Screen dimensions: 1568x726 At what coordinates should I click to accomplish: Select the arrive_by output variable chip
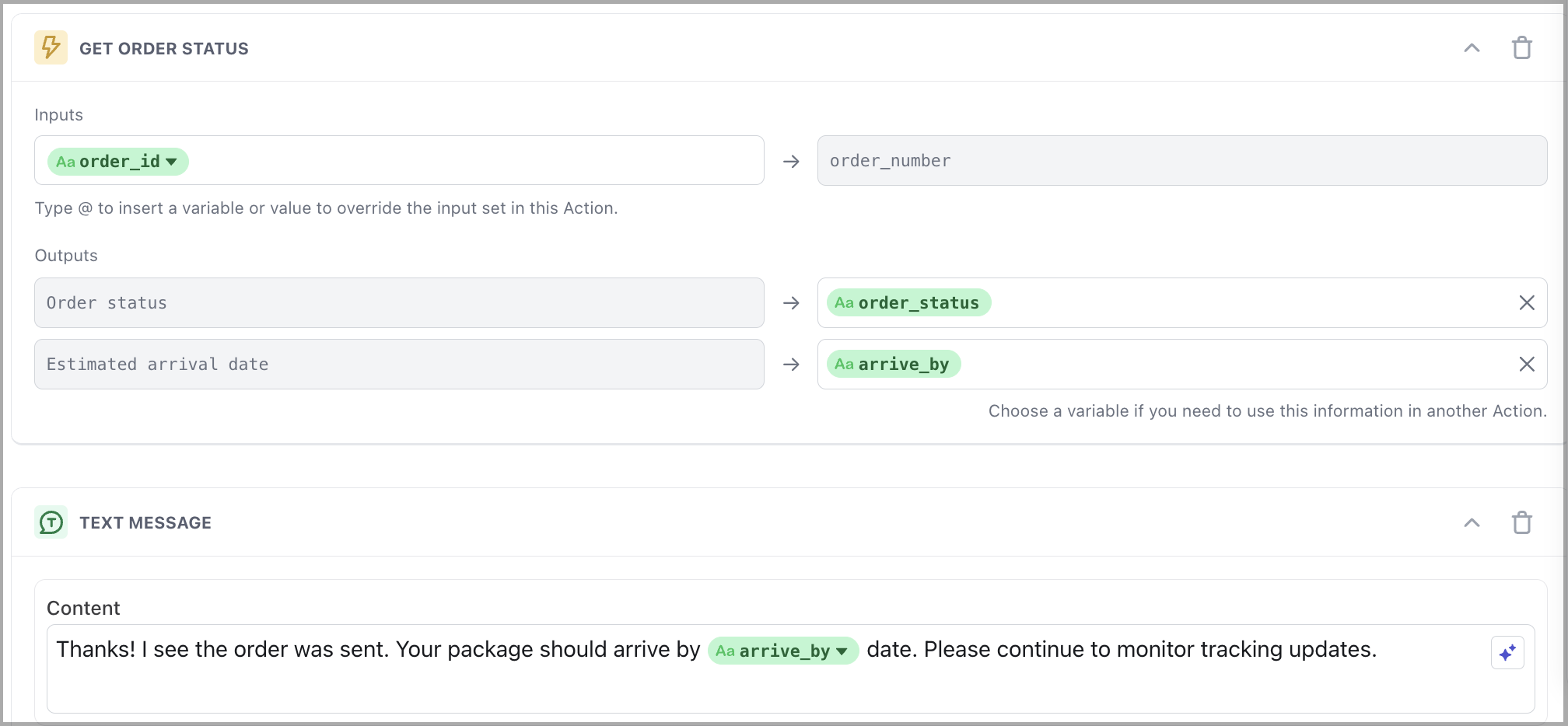[893, 365]
